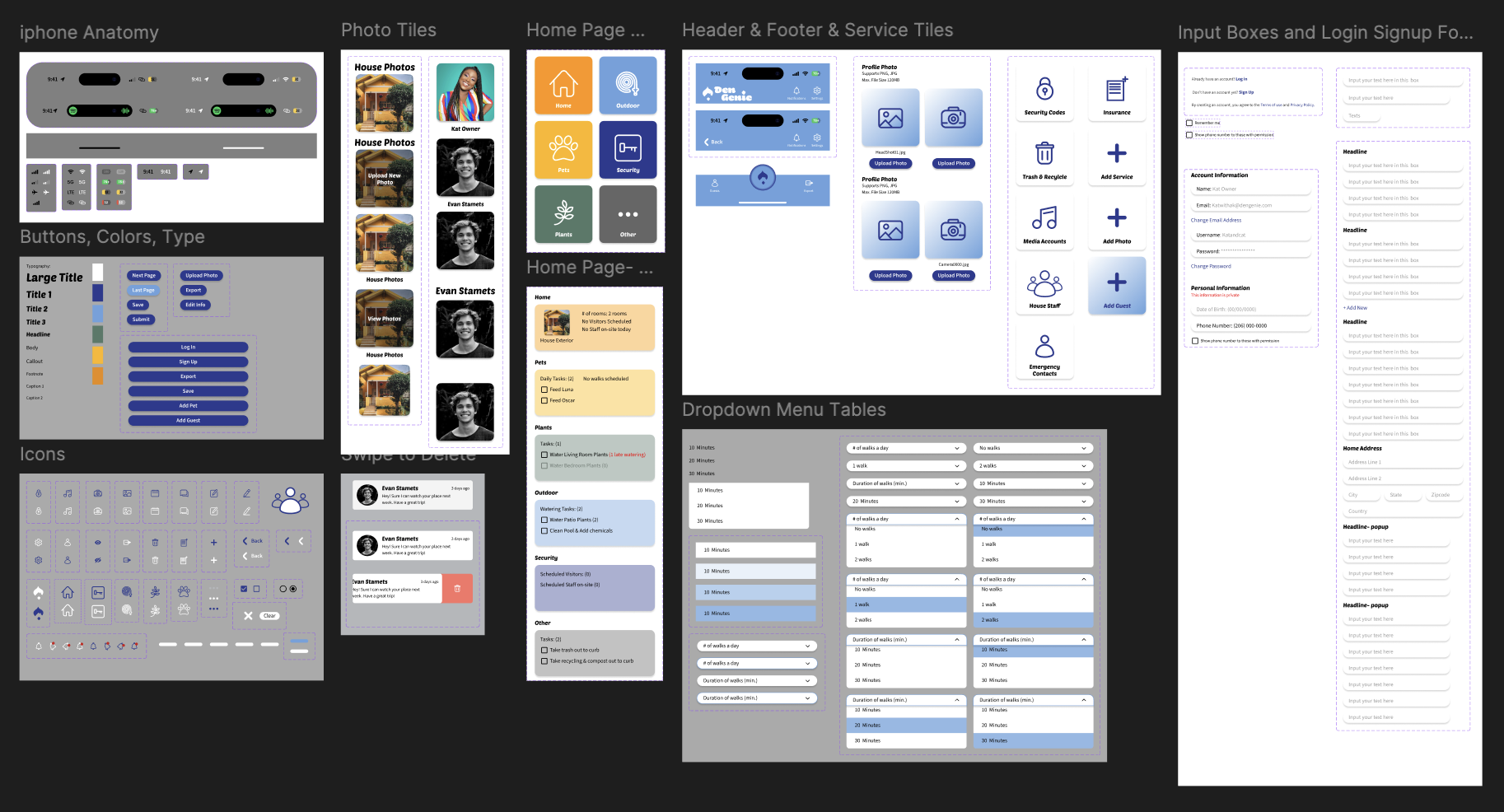The image size is (1504, 812).
Task: Pick the green color swatch
Action: click(98, 334)
